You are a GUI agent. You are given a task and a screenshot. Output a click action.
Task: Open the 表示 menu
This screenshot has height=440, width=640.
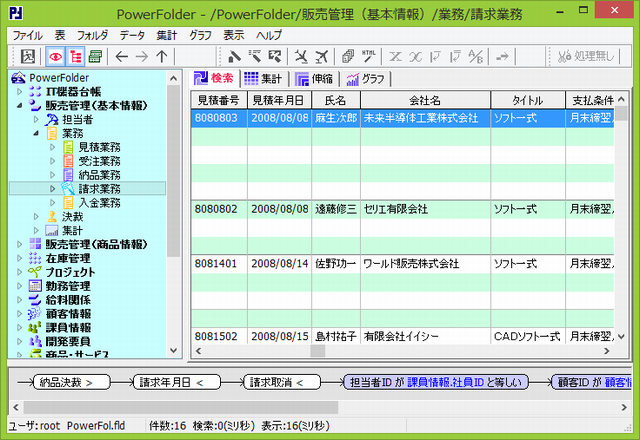(x=233, y=36)
